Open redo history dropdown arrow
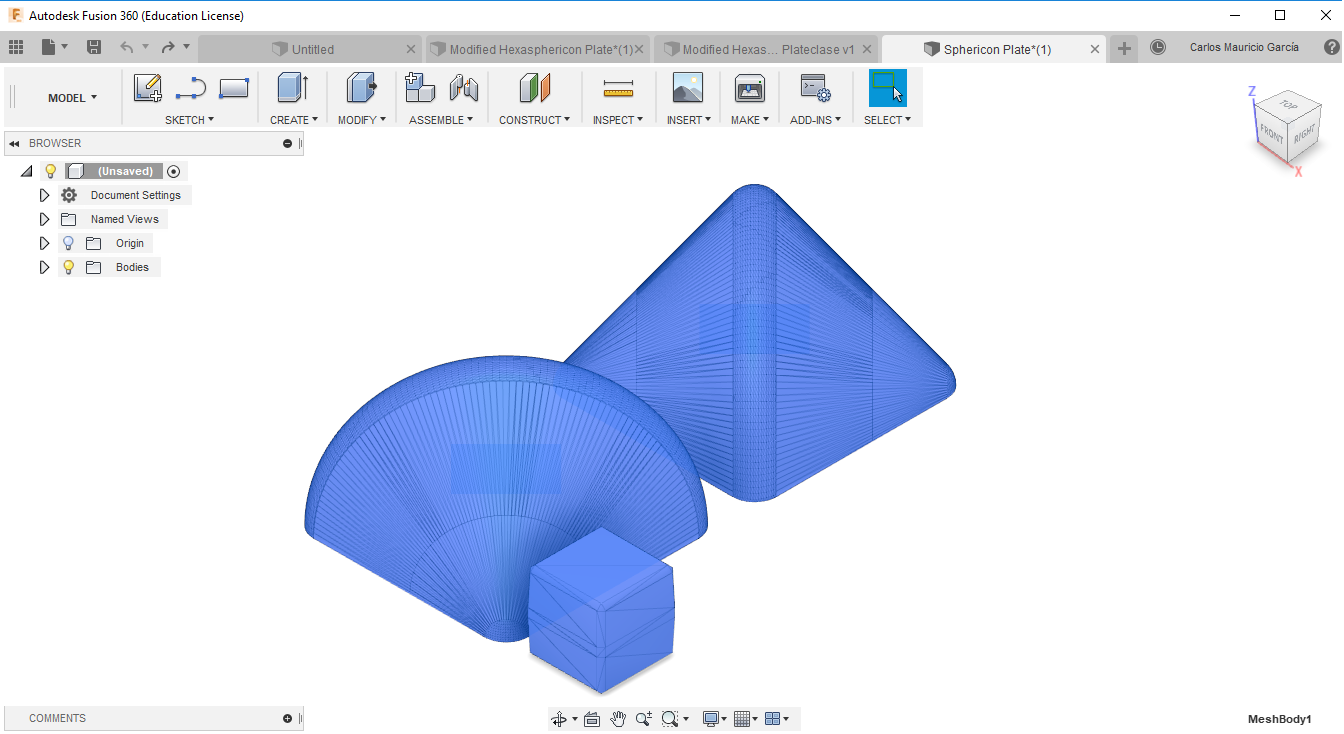The width and height of the screenshot is (1344, 734). click(x=187, y=47)
